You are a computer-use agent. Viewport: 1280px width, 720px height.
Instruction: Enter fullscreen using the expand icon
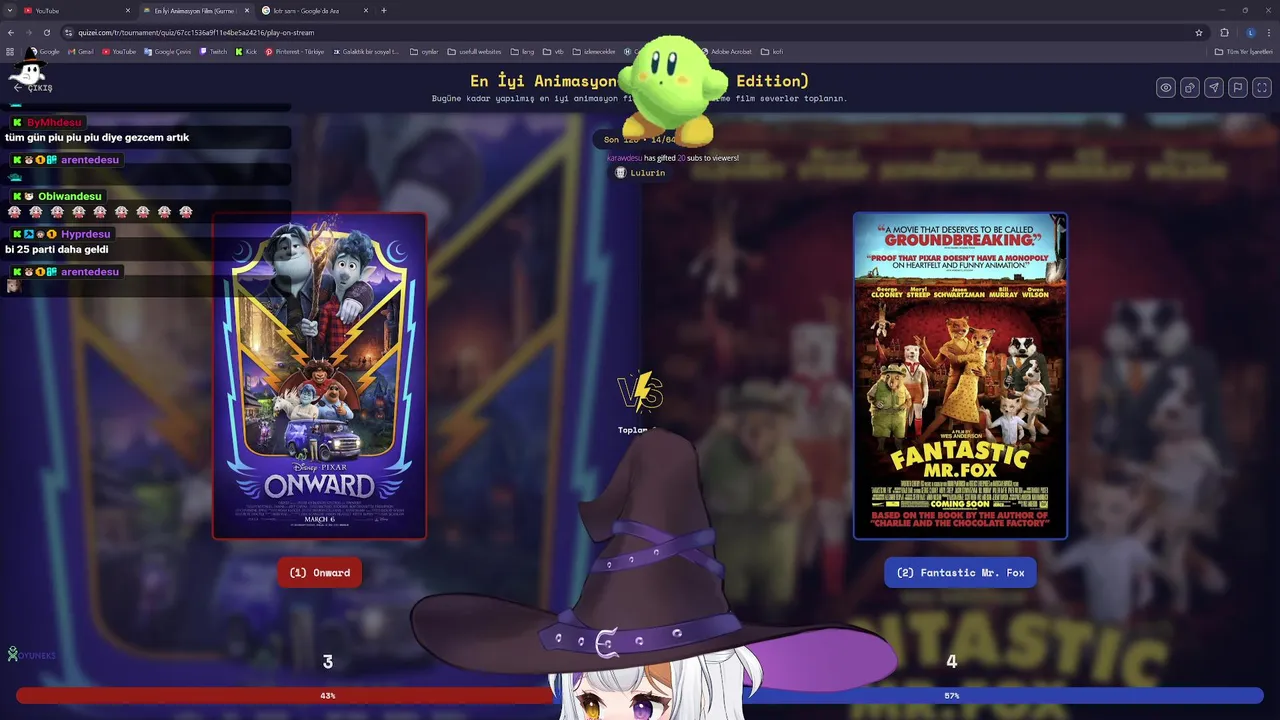click(x=1262, y=87)
